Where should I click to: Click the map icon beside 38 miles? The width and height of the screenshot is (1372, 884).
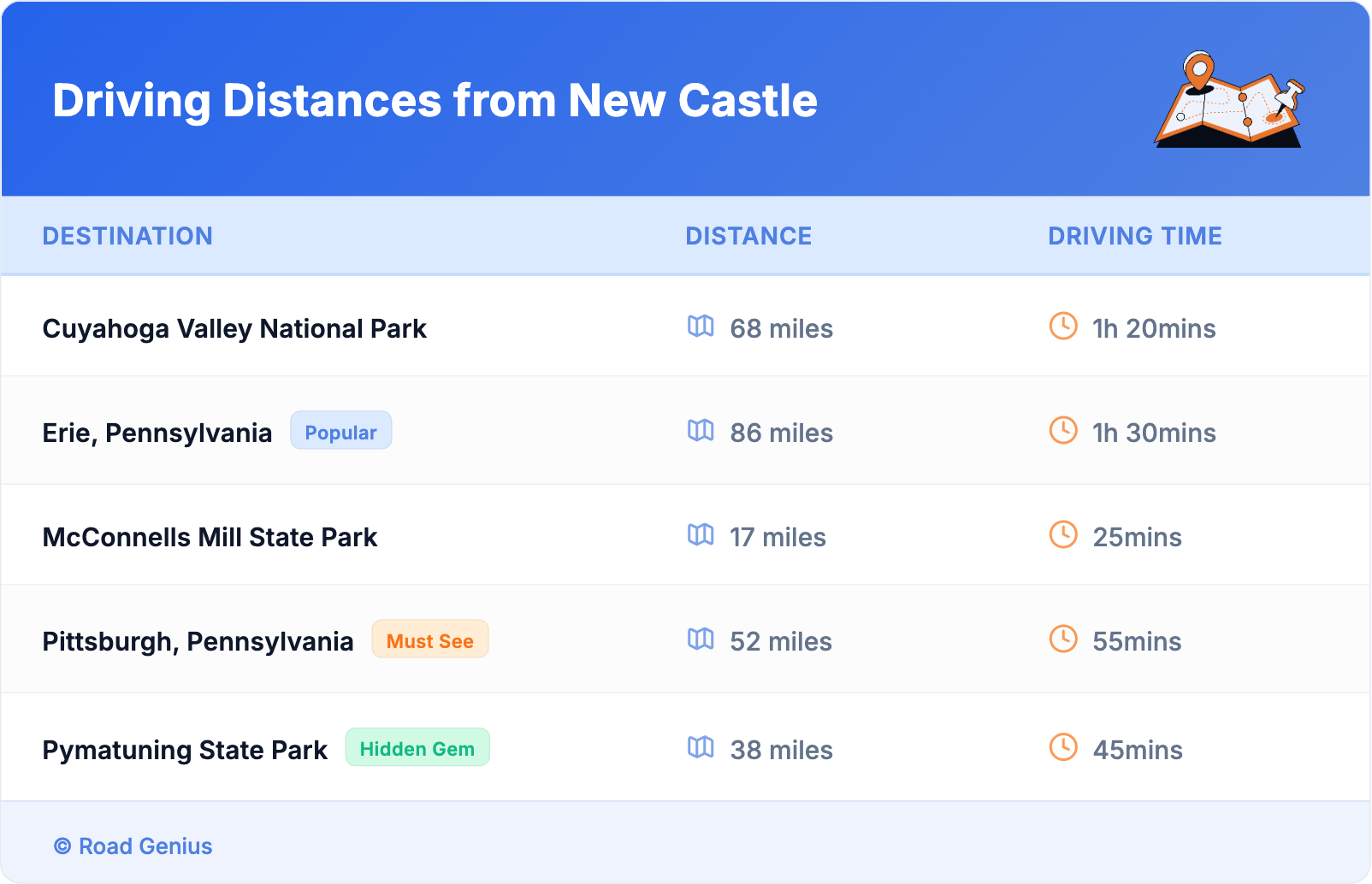coord(701,747)
